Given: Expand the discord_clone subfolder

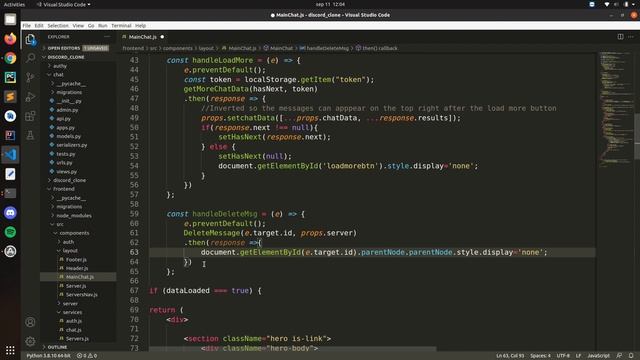Looking at the screenshot, I should [x=69, y=180].
